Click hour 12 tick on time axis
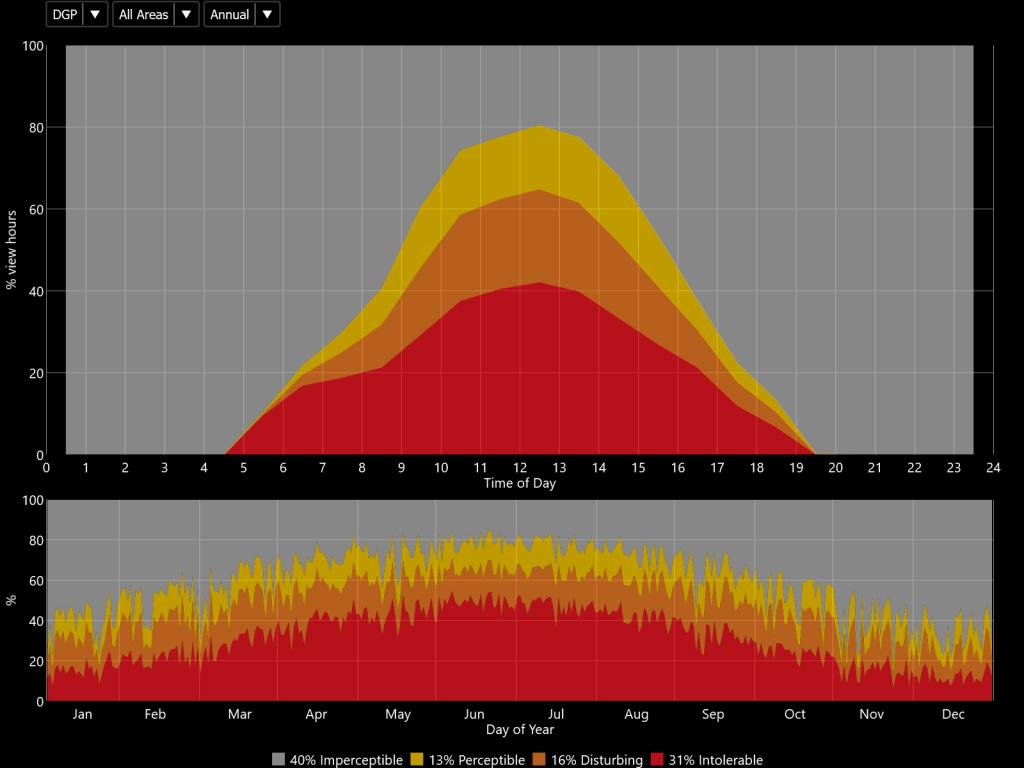Screen dimensions: 1024x768 point(519,467)
